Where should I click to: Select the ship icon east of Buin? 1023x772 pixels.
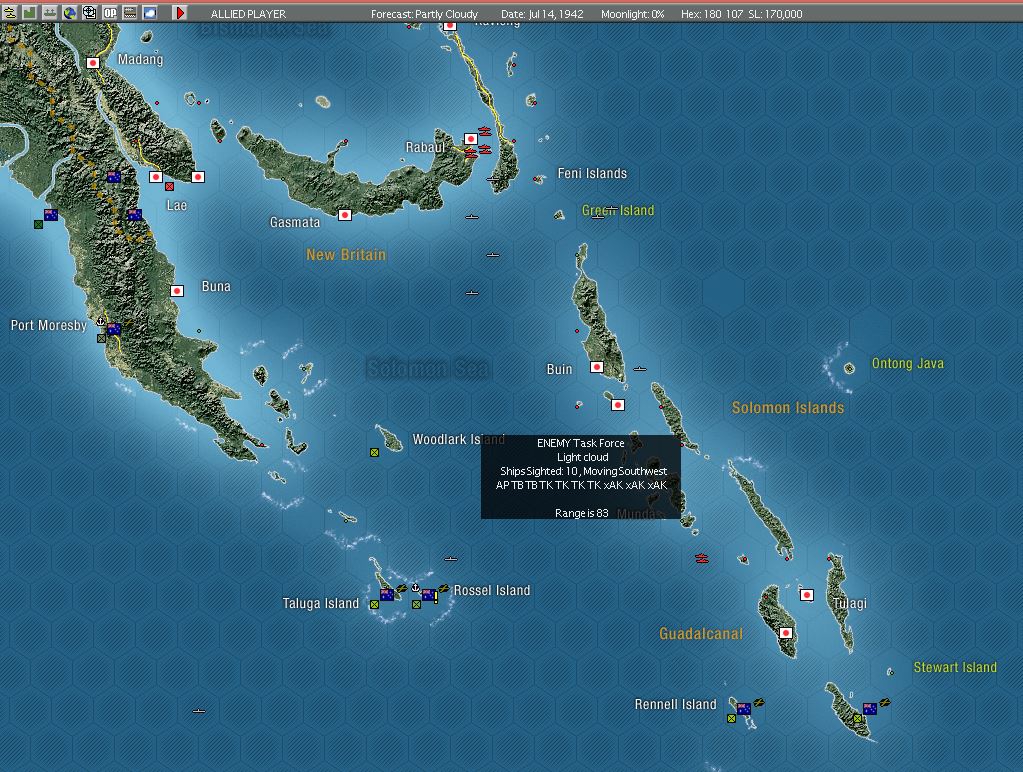pos(639,369)
